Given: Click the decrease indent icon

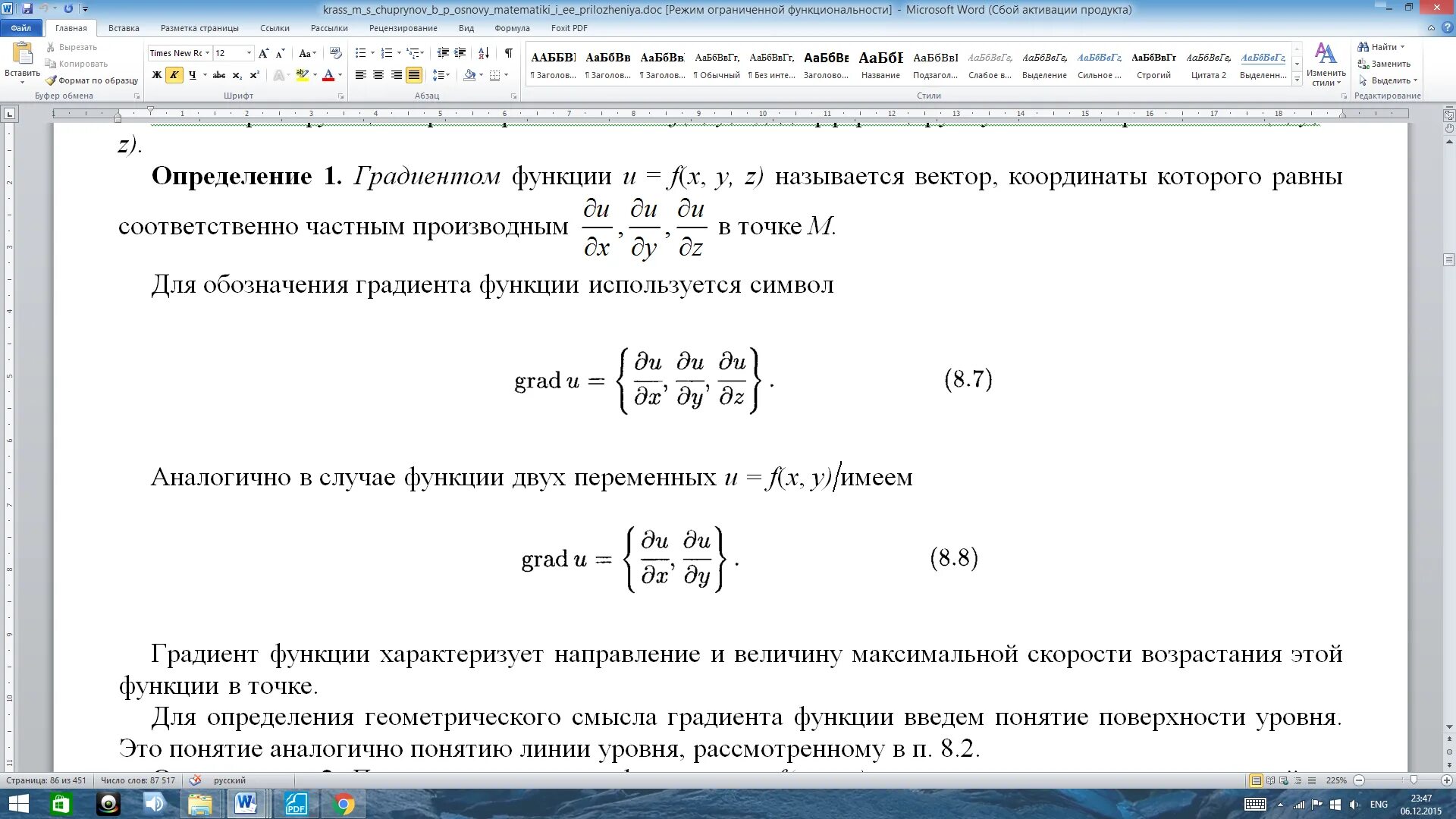Looking at the screenshot, I should [443, 53].
